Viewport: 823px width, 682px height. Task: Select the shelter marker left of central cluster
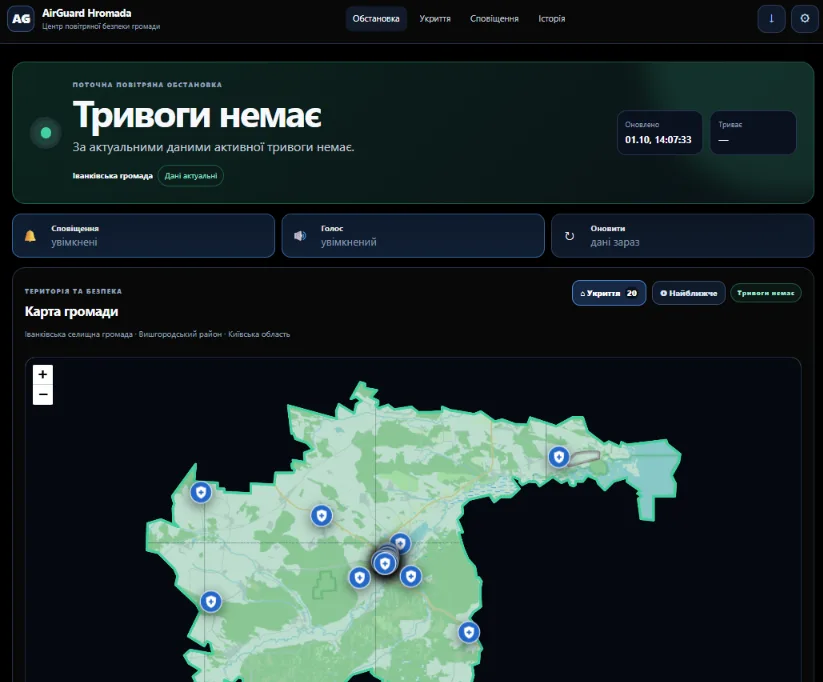360,578
